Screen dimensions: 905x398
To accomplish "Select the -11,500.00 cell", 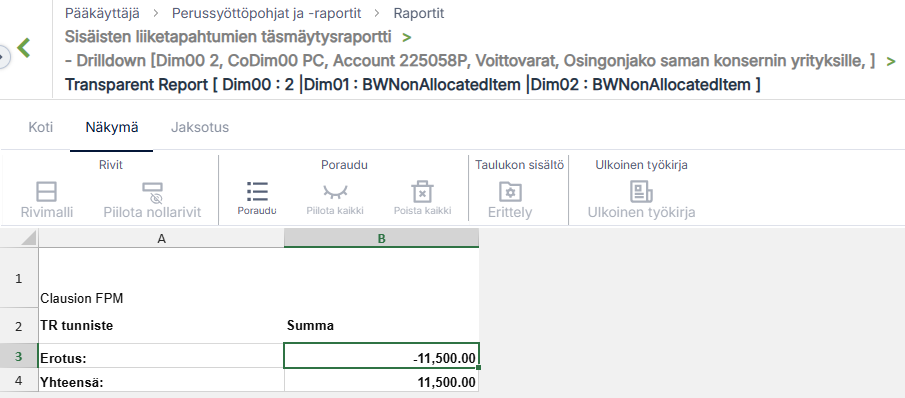I will [x=382, y=356].
